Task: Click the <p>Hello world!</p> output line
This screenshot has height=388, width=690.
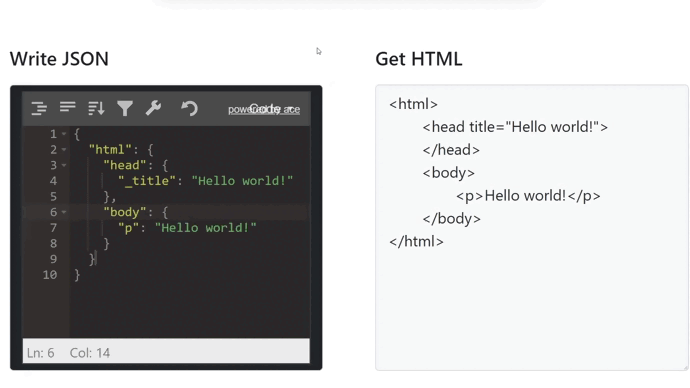Action: [528, 196]
